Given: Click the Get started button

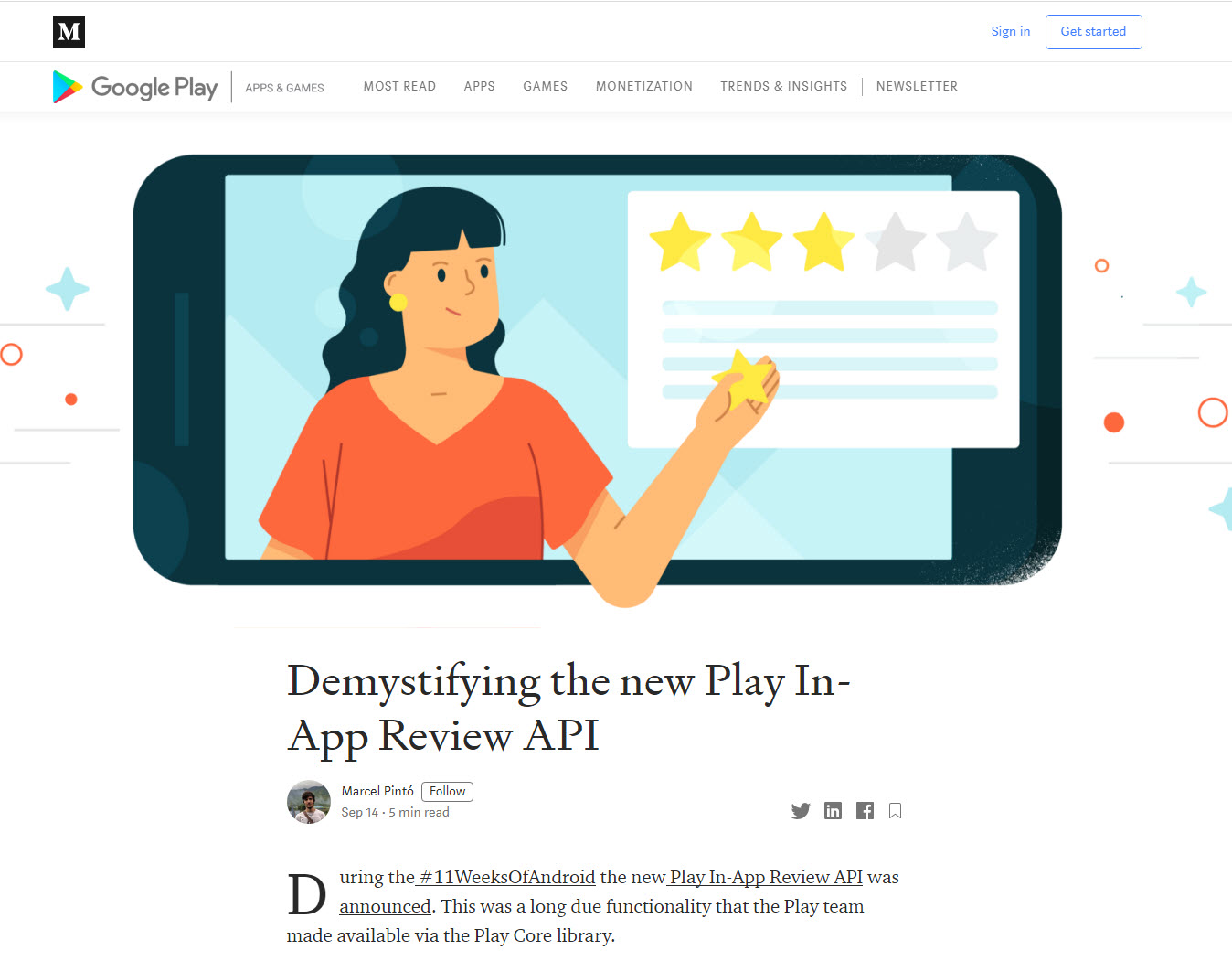Looking at the screenshot, I should [x=1093, y=32].
